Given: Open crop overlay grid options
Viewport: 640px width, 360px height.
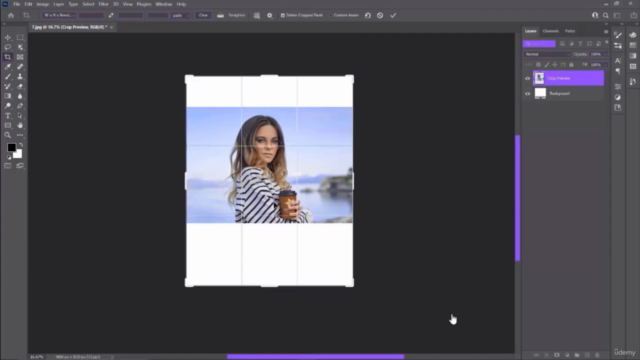Looking at the screenshot, I should tap(257, 16).
